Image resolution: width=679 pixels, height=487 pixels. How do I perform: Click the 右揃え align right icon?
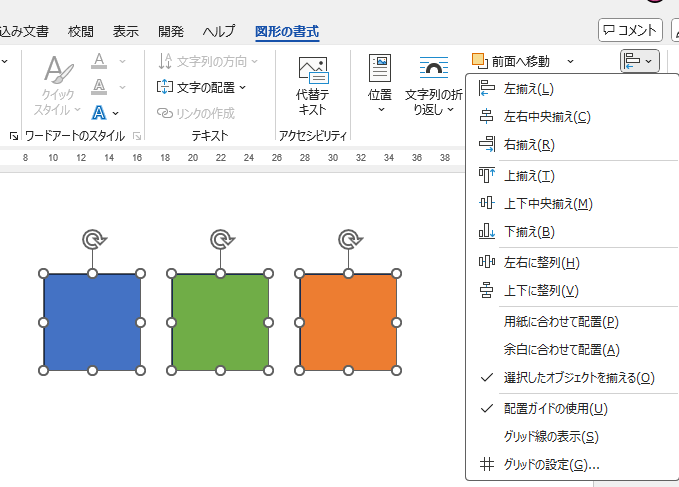pos(486,144)
